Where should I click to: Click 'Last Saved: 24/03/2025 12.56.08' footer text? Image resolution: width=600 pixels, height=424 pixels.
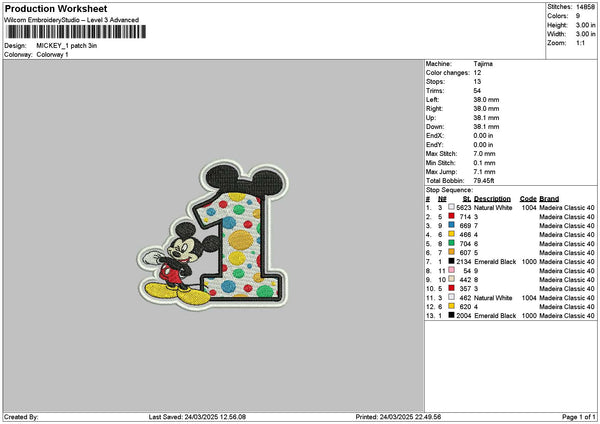197,417
